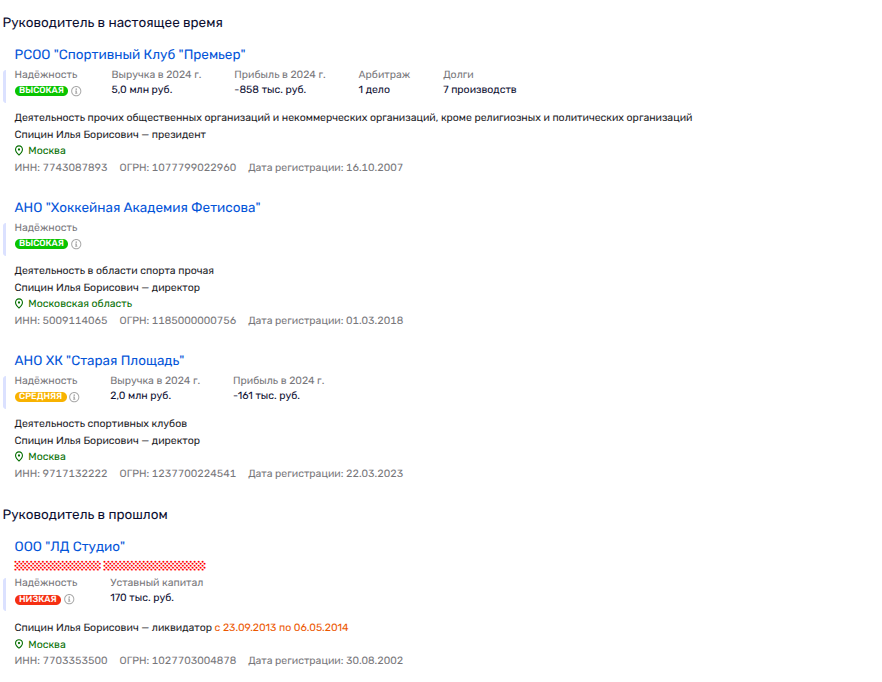This screenshot has height=682, width=882.
Task: Click the yellow СРЕДНЯЯ reliability badge
Action: pos(40,397)
